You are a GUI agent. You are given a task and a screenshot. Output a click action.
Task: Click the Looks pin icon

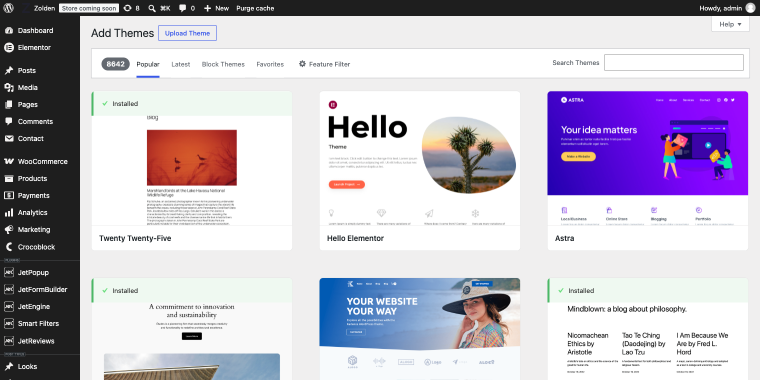click(x=9, y=366)
